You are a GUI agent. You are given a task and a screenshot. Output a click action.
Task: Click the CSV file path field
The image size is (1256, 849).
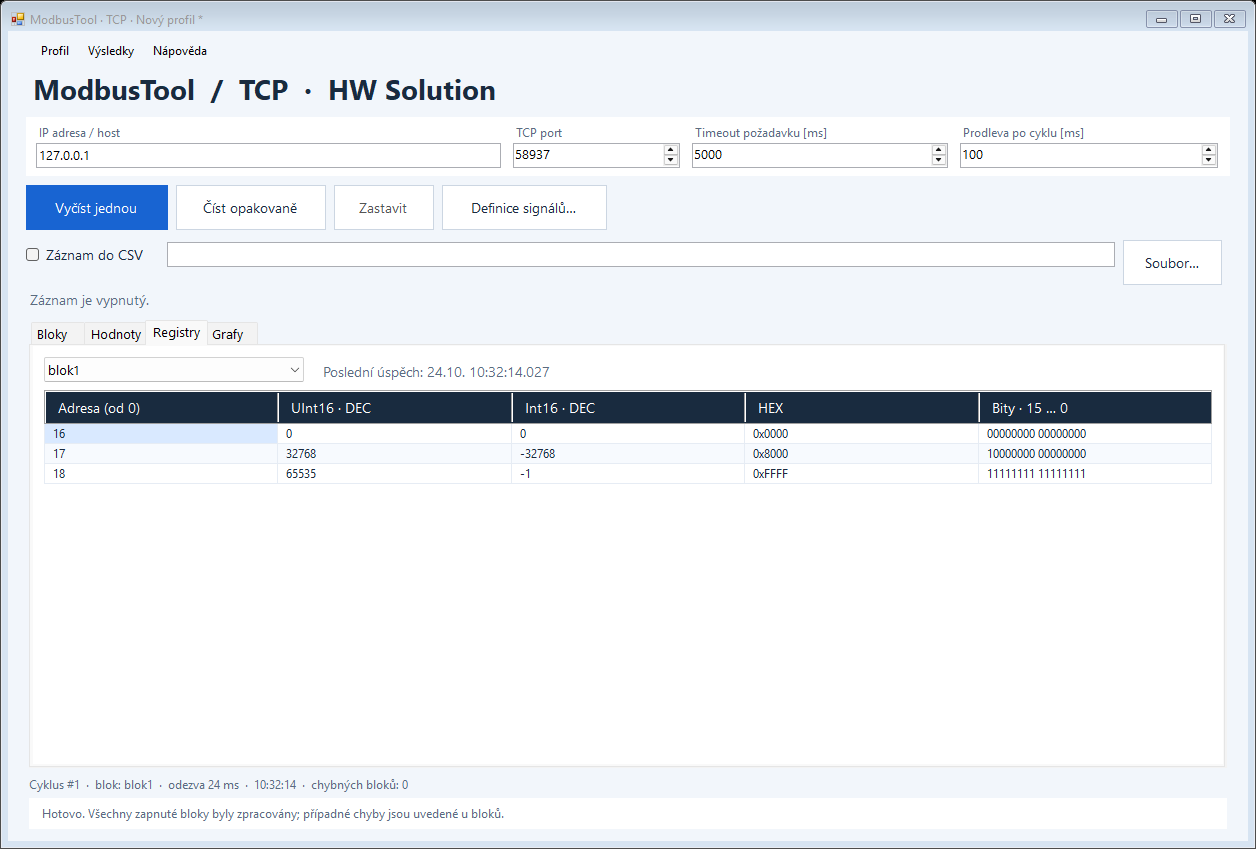[x=641, y=255]
